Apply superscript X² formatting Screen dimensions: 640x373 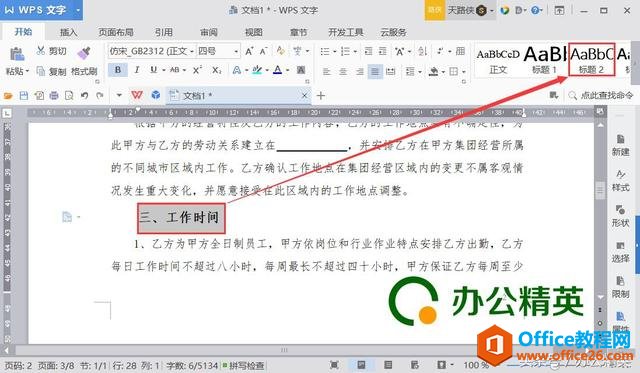(x=198, y=70)
